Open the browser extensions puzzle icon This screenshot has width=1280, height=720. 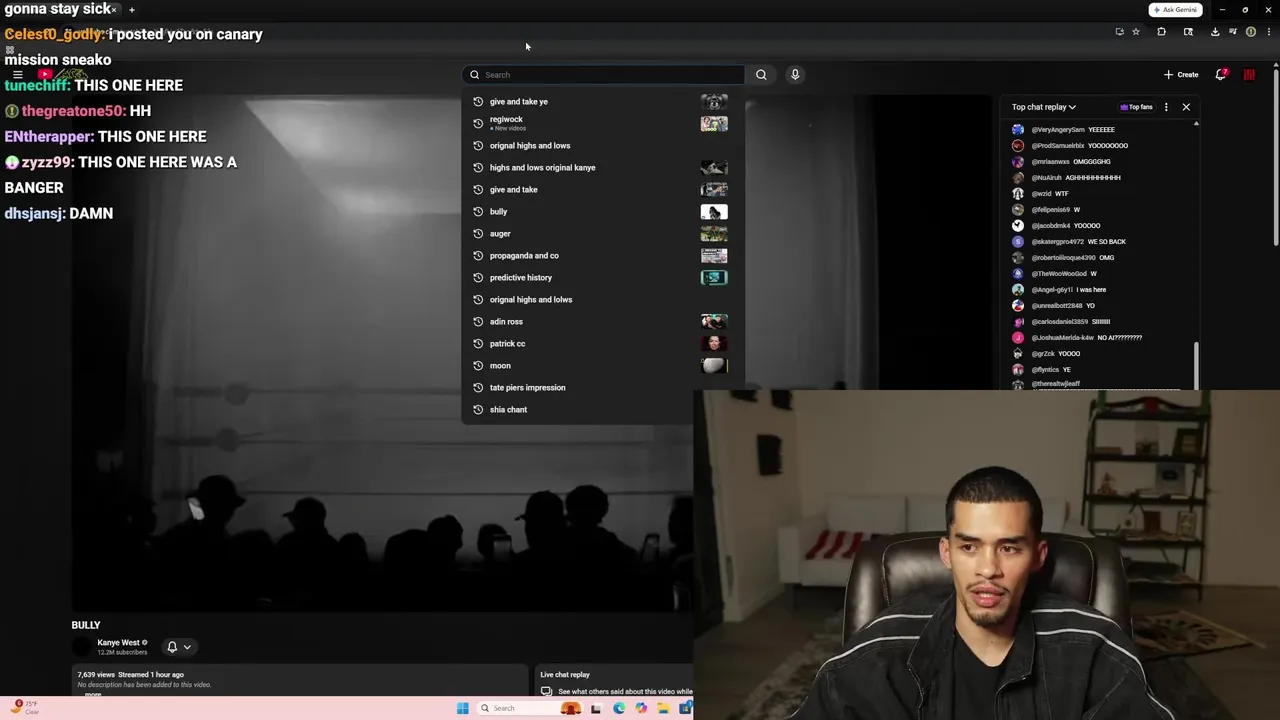[1161, 32]
